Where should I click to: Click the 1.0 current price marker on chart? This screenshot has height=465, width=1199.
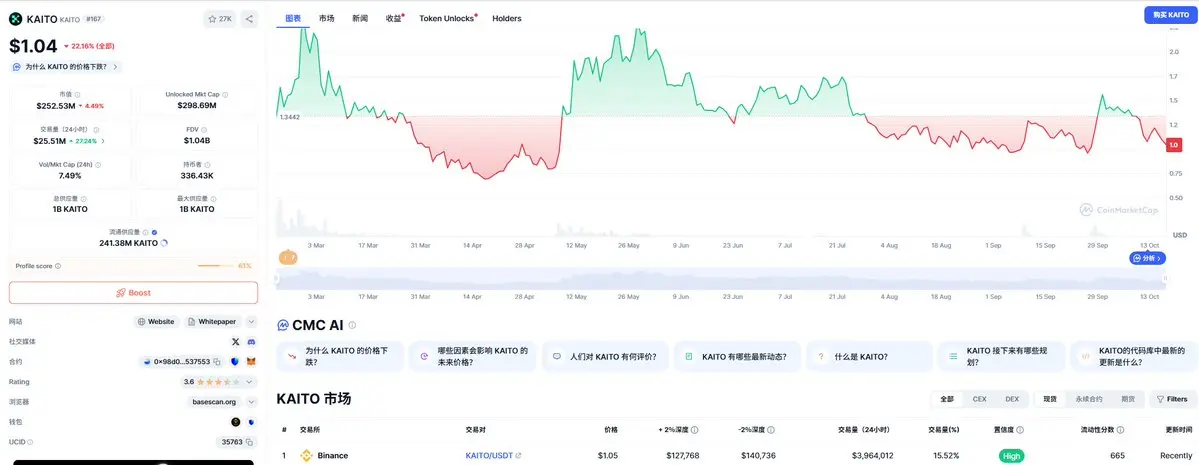click(x=1175, y=145)
